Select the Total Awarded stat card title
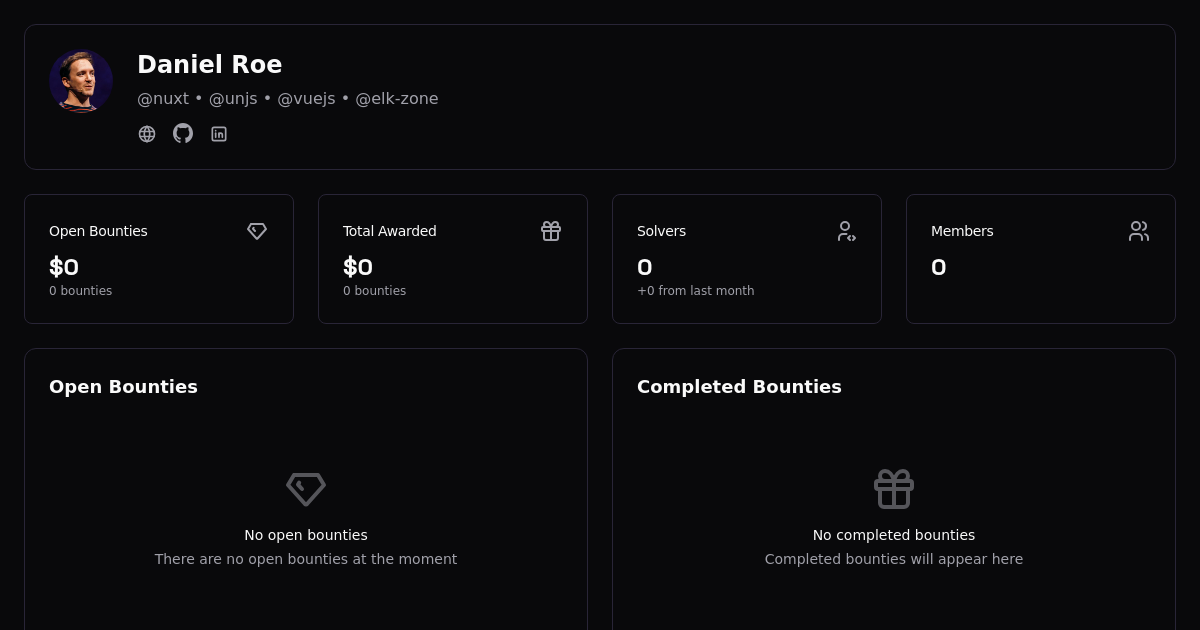Image resolution: width=1200 pixels, height=630 pixels. 390,231
